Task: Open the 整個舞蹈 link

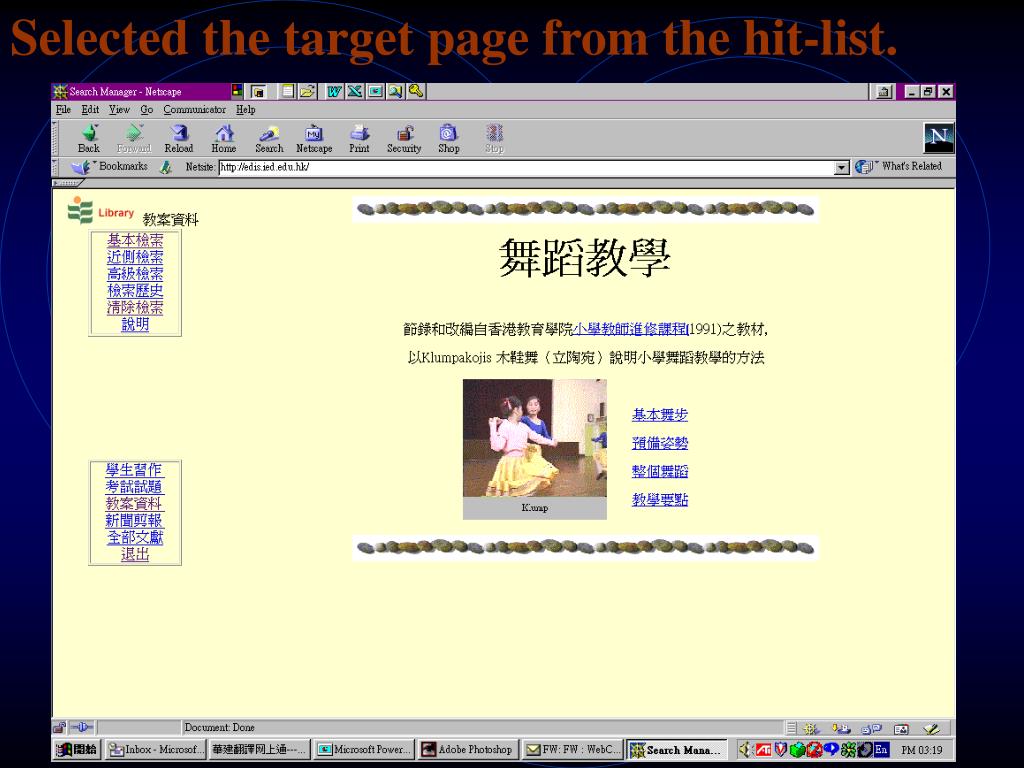Action: tap(660, 472)
